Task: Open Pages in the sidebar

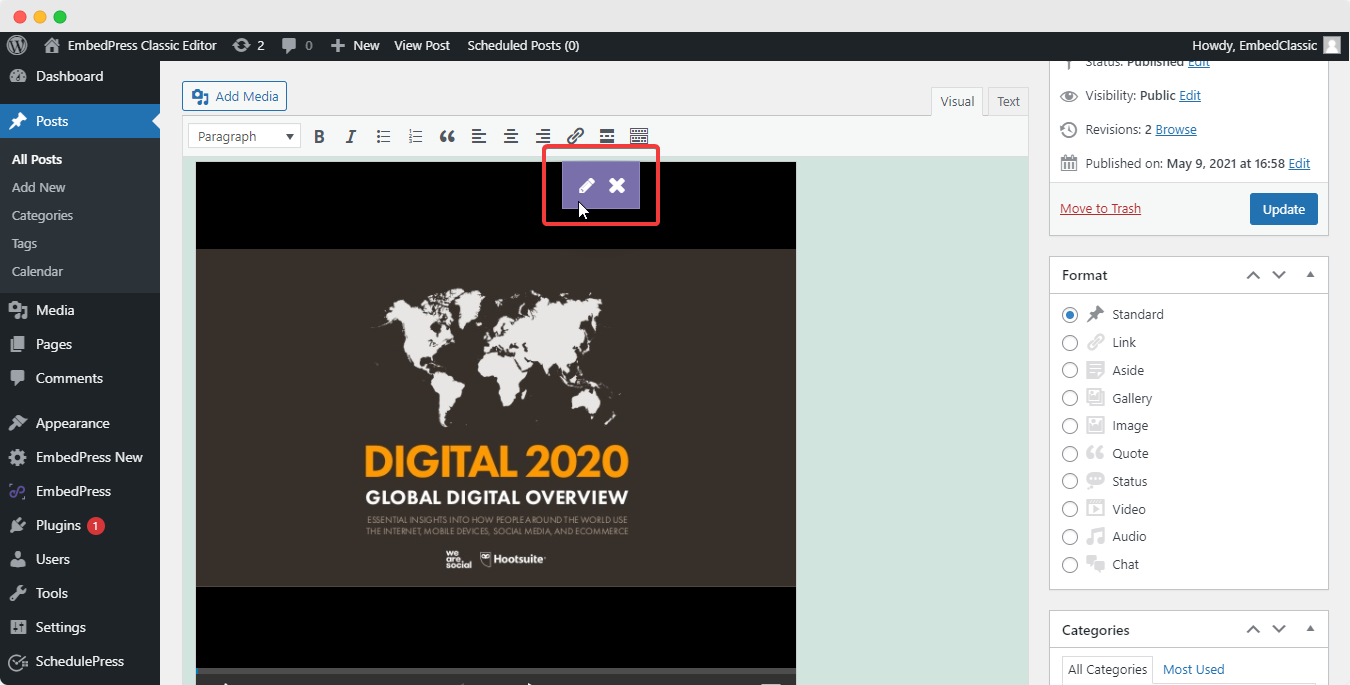Action: tap(80, 344)
